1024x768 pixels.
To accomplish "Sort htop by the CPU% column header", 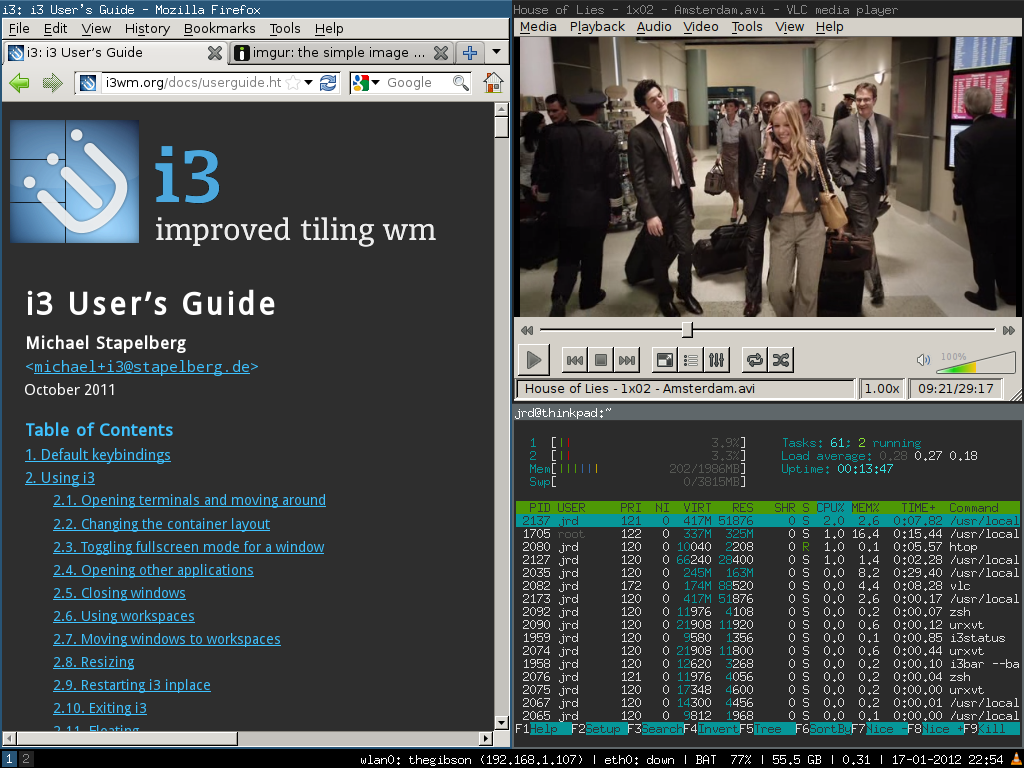I will click(830, 507).
